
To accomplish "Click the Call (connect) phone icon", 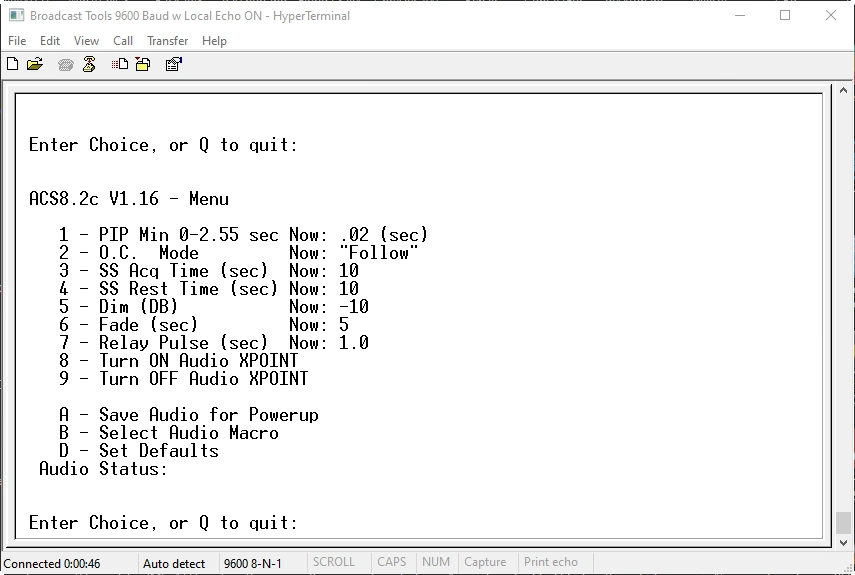I will pos(65,65).
